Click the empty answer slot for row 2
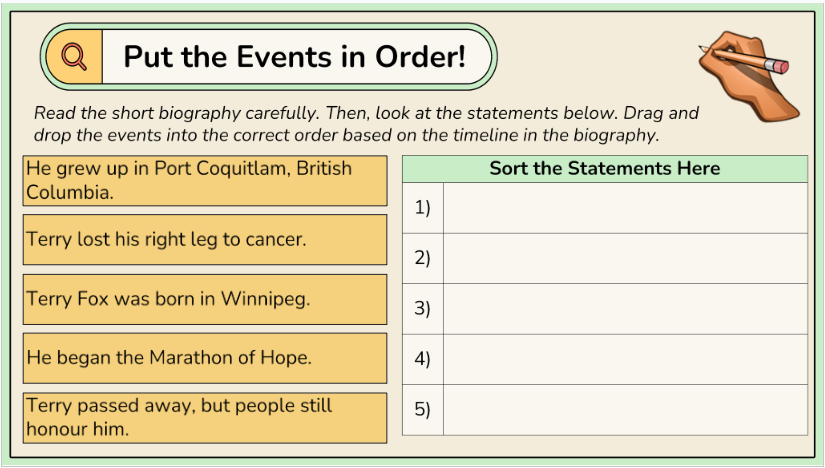This screenshot has width=825, height=468. coord(625,258)
